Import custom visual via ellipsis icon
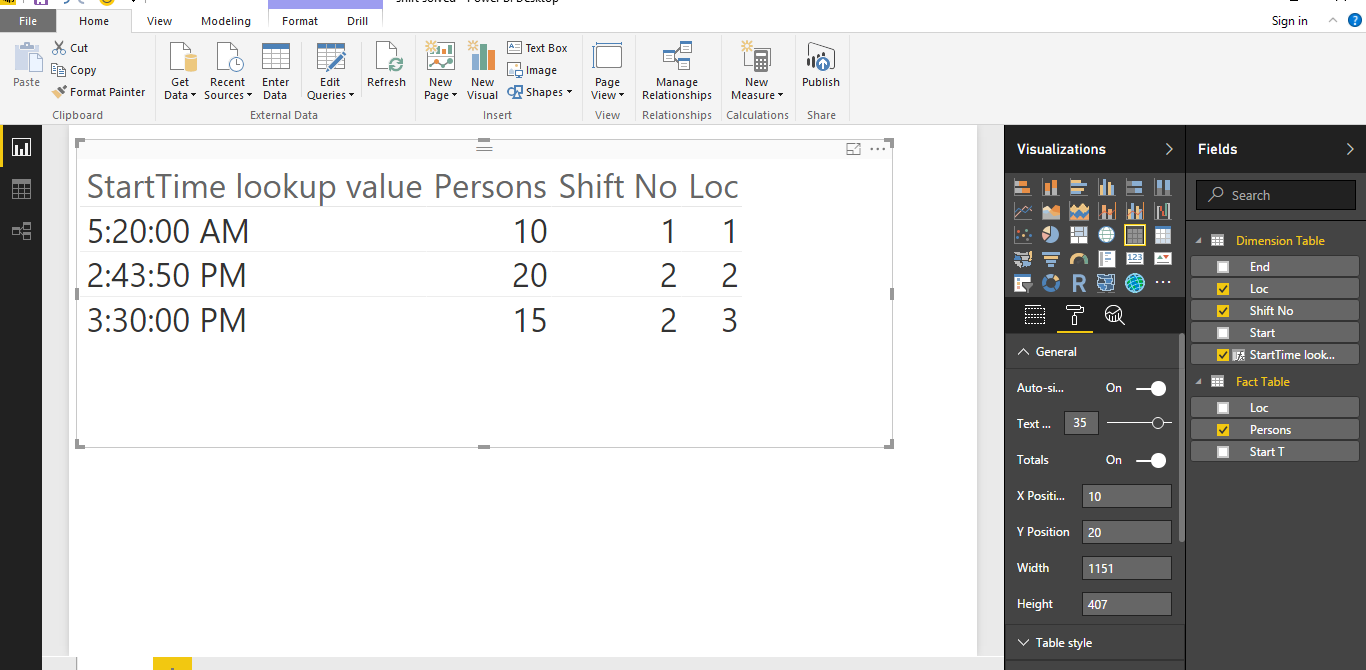 coord(1162,283)
